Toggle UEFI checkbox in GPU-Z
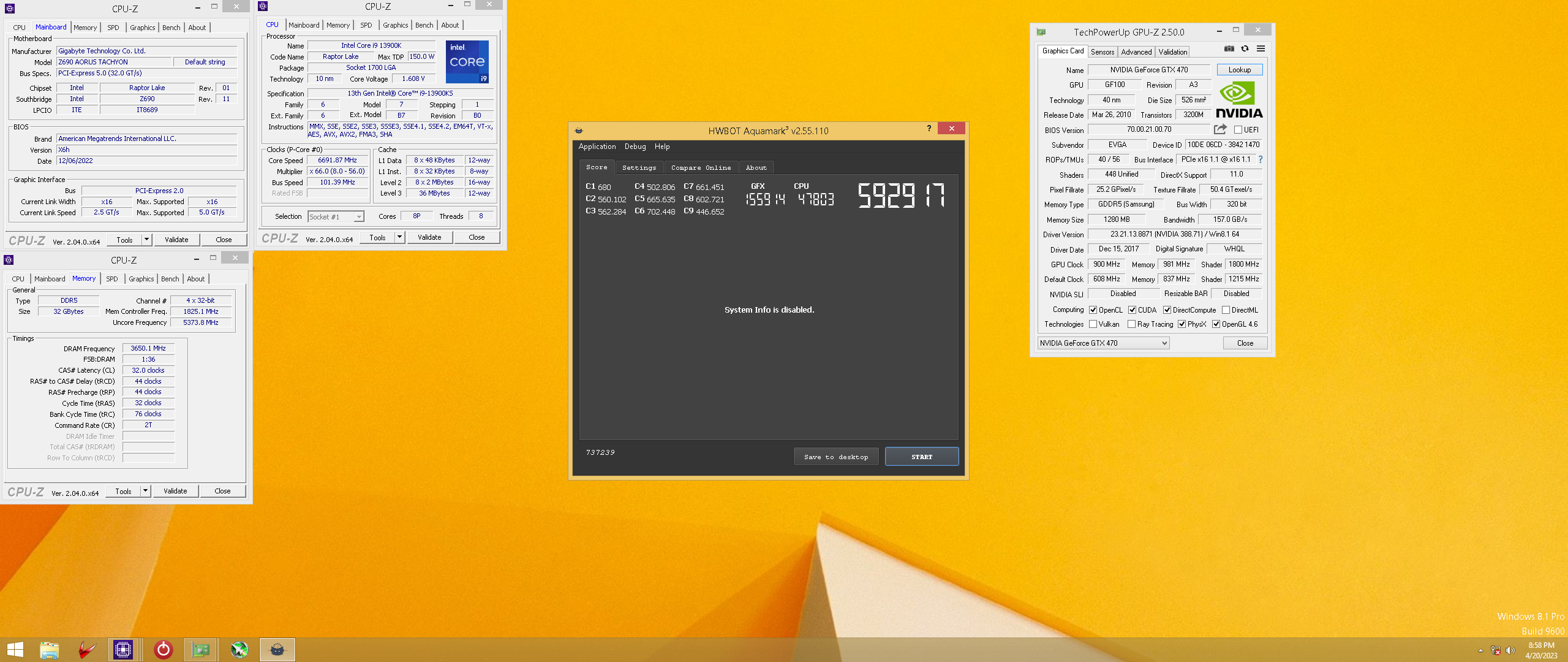 pyautogui.click(x=1238, y=130)
